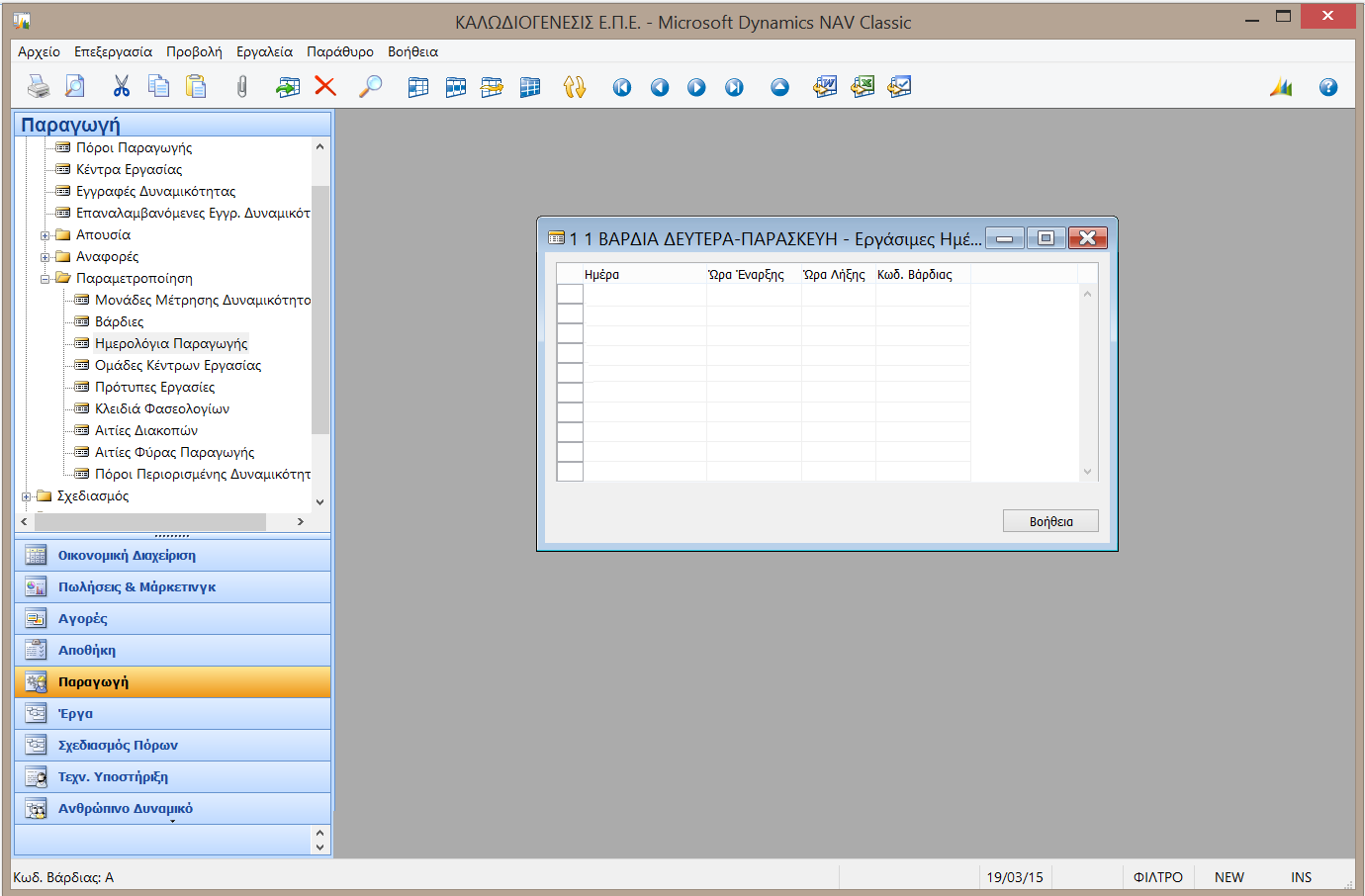The height and width of the screenshot is (896, 1365).
Task: Click navigation pane scroll down arrow
Action: point(319,502)
